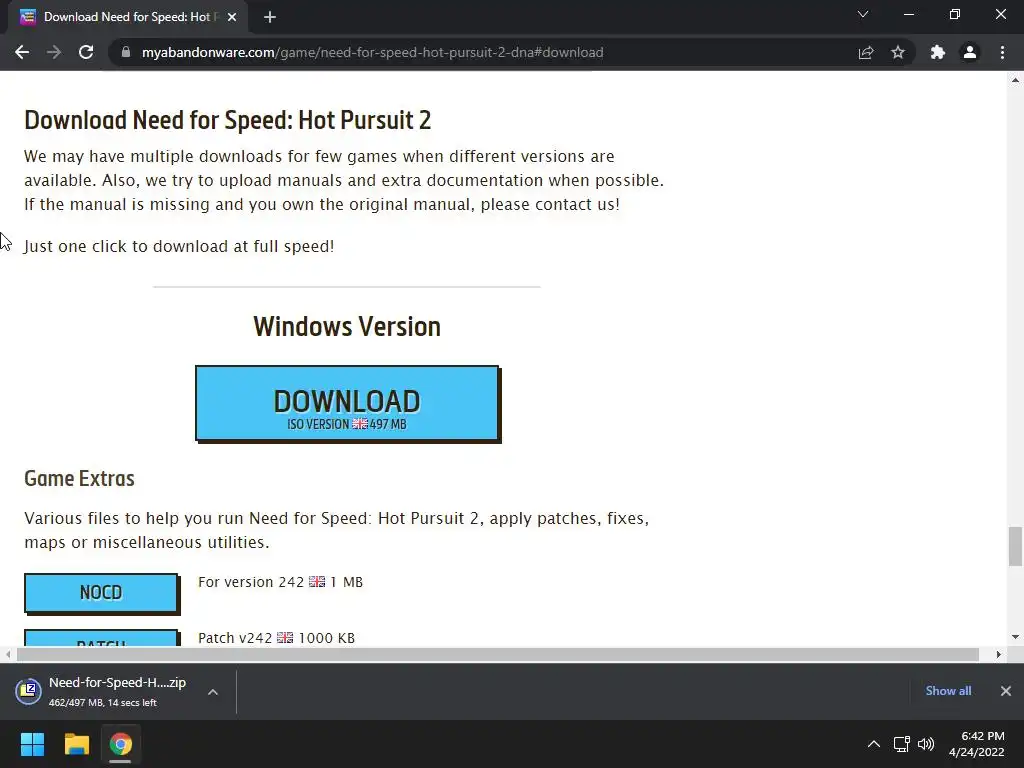Click the scroll up arrow
The image size is (1024, 768).
point(1015,80)
